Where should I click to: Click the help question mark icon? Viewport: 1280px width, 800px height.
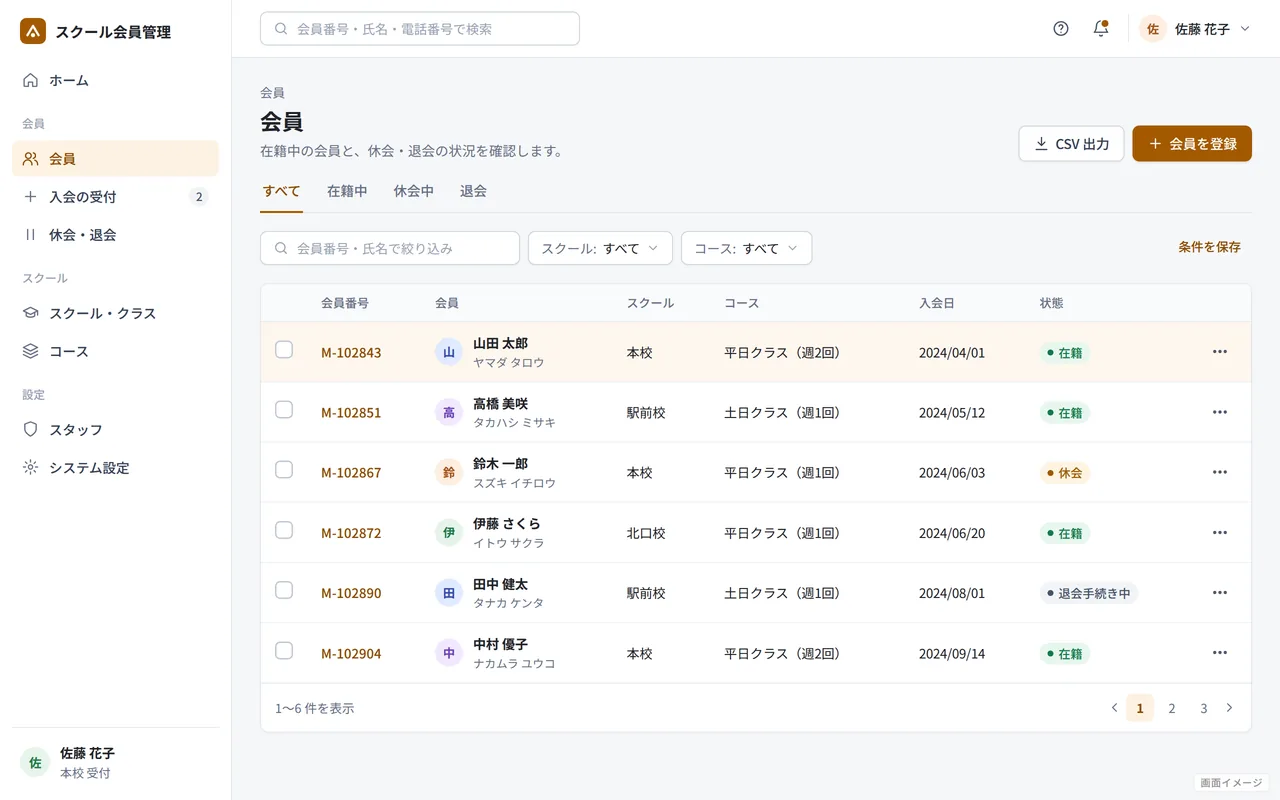[1061, 29]
